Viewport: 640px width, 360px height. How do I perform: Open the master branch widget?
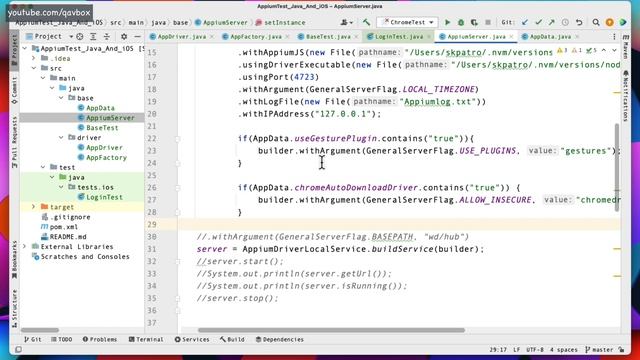click(x=599, y=350)
